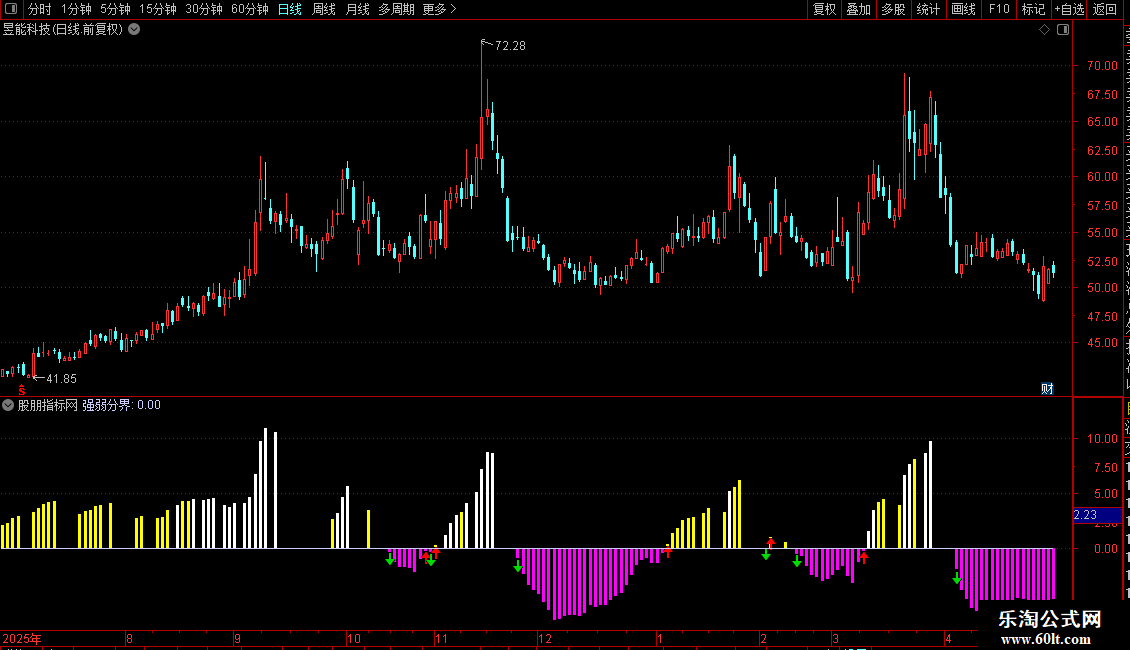The height and width of the screenshot is (650, 1130).
Task: Click the 10.00 indicator axis label
Action: click(1102, 439)
